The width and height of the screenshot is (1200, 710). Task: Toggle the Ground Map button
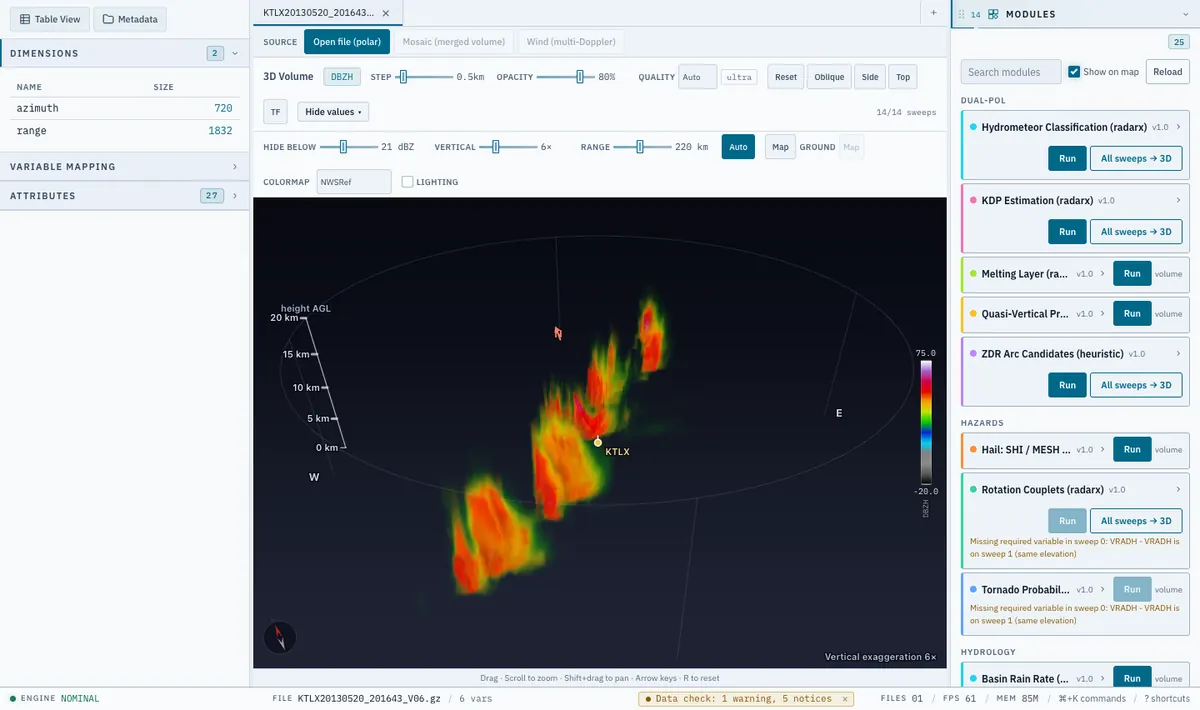pos(851,147)
